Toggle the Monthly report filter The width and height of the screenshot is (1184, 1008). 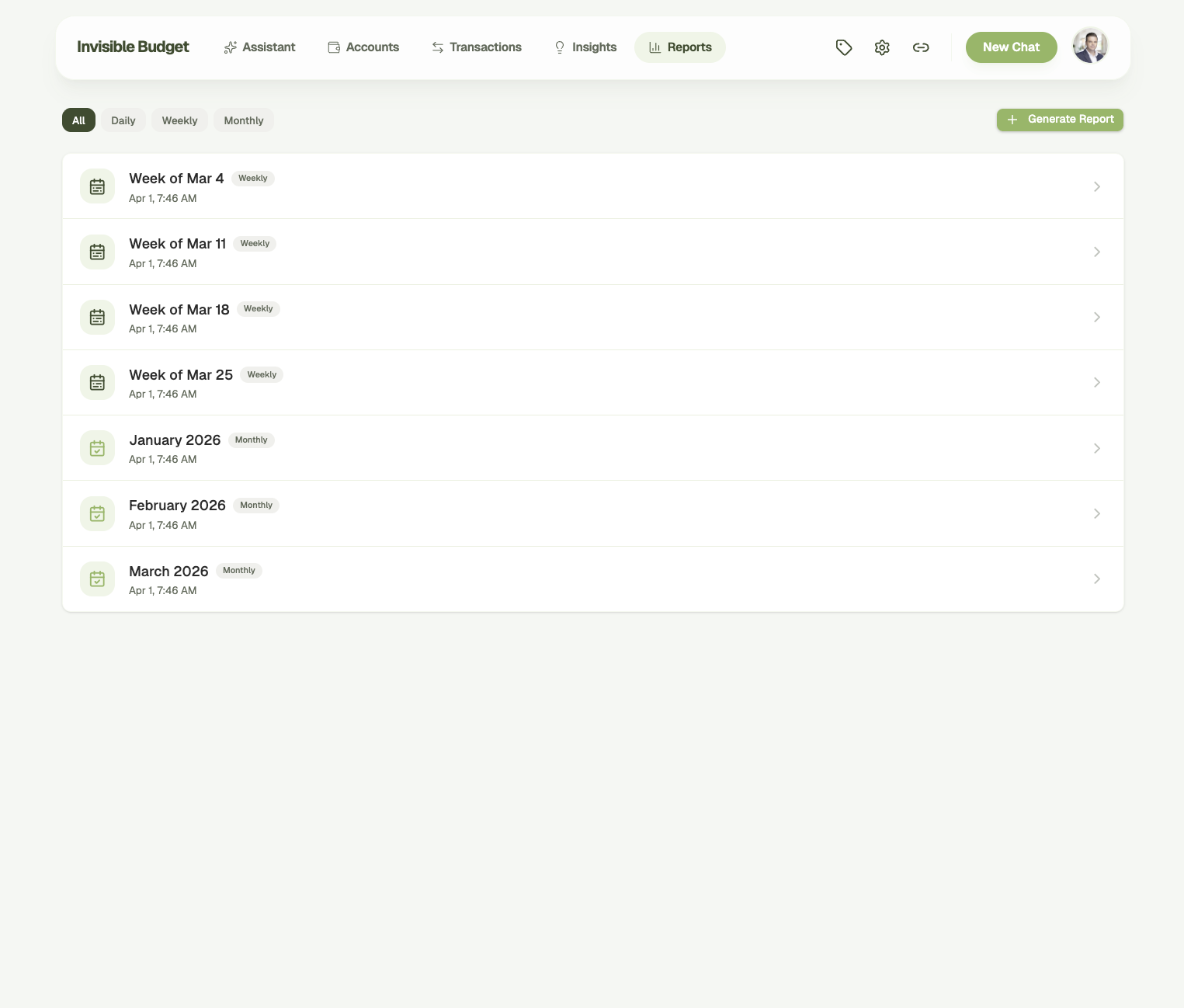point(243,120)
